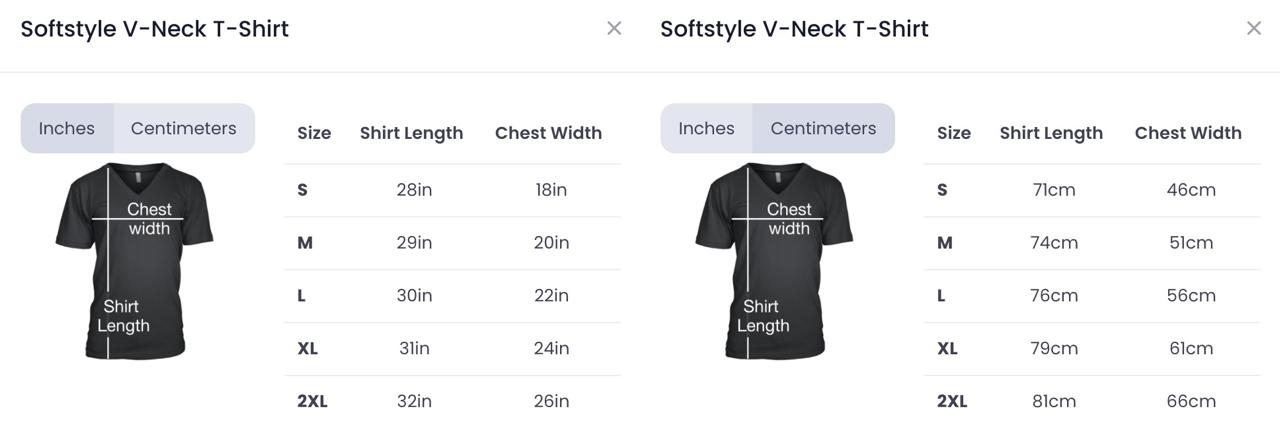This screenshot has height=443, width=1280.
Task: Click the Chest Width header in the inches table
Action: click(x=548, y=133)
